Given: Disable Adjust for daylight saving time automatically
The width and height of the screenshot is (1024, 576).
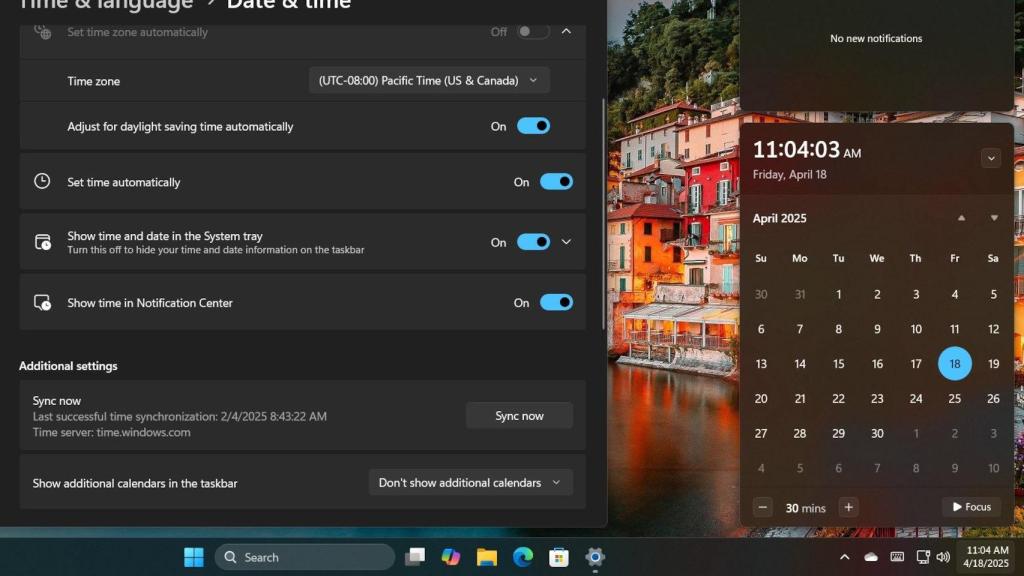Looking at the screenshot, I should pos(533,125).
